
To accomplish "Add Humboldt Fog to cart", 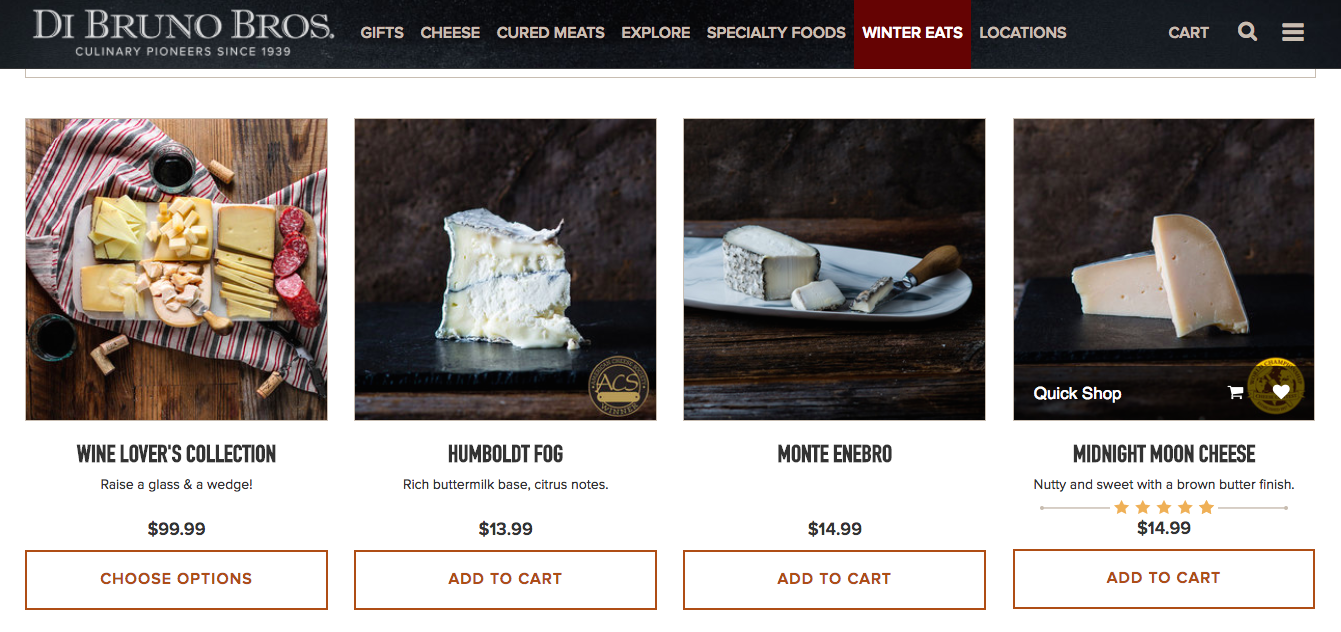I will tap(505, 579).
